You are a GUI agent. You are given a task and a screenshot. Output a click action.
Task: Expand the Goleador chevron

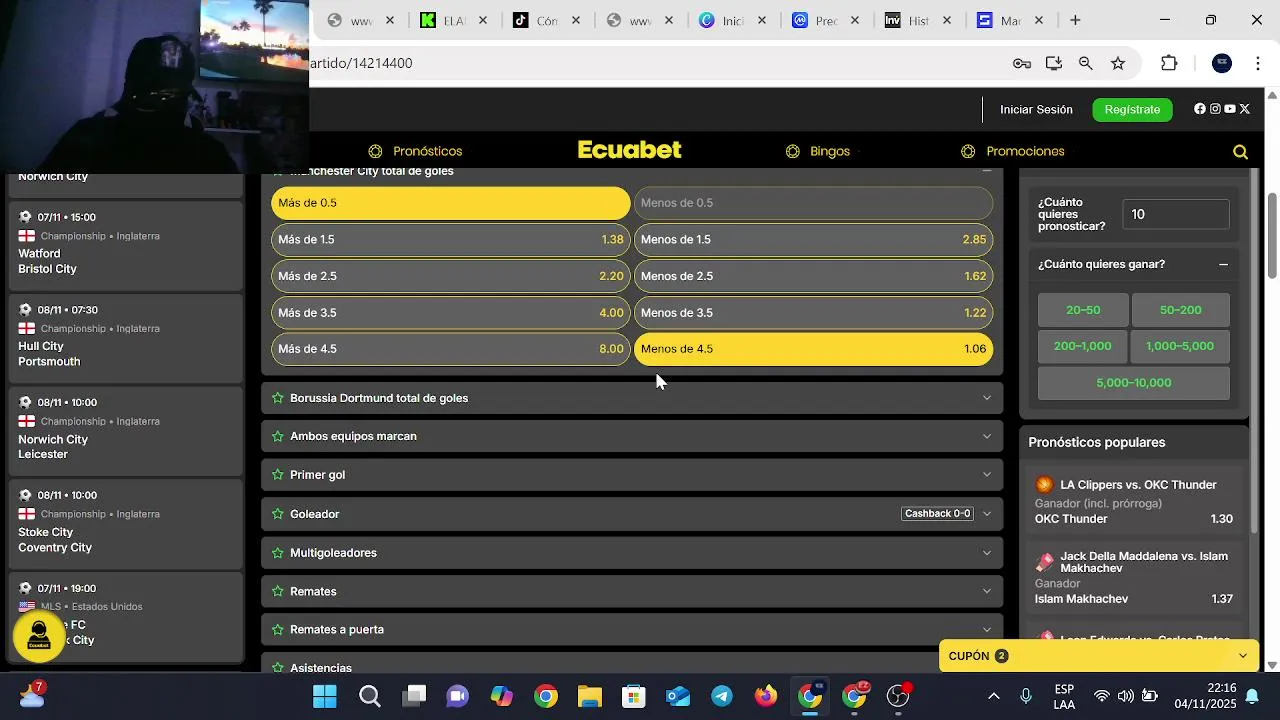(x=987, y=514)
